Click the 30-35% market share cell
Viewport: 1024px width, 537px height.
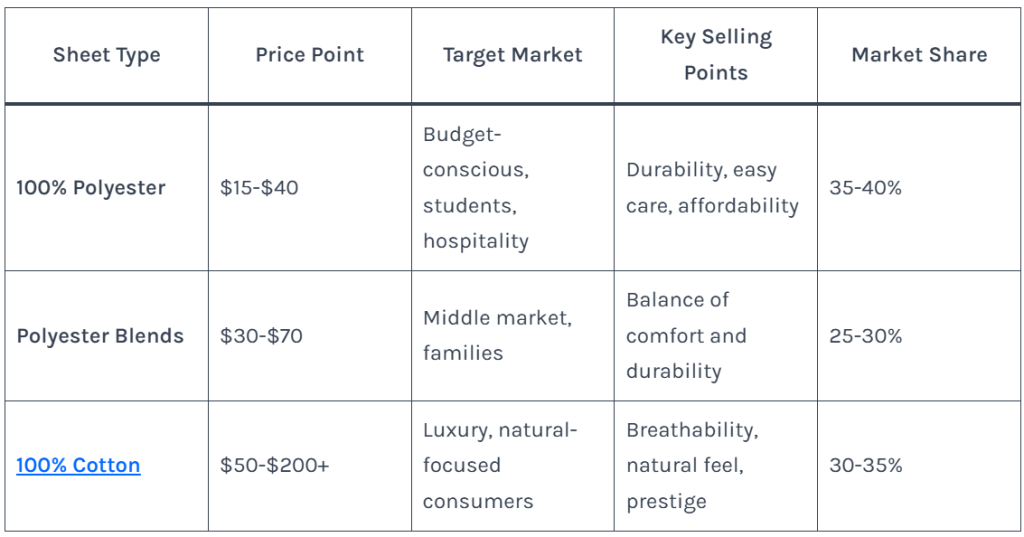[865, 465]
